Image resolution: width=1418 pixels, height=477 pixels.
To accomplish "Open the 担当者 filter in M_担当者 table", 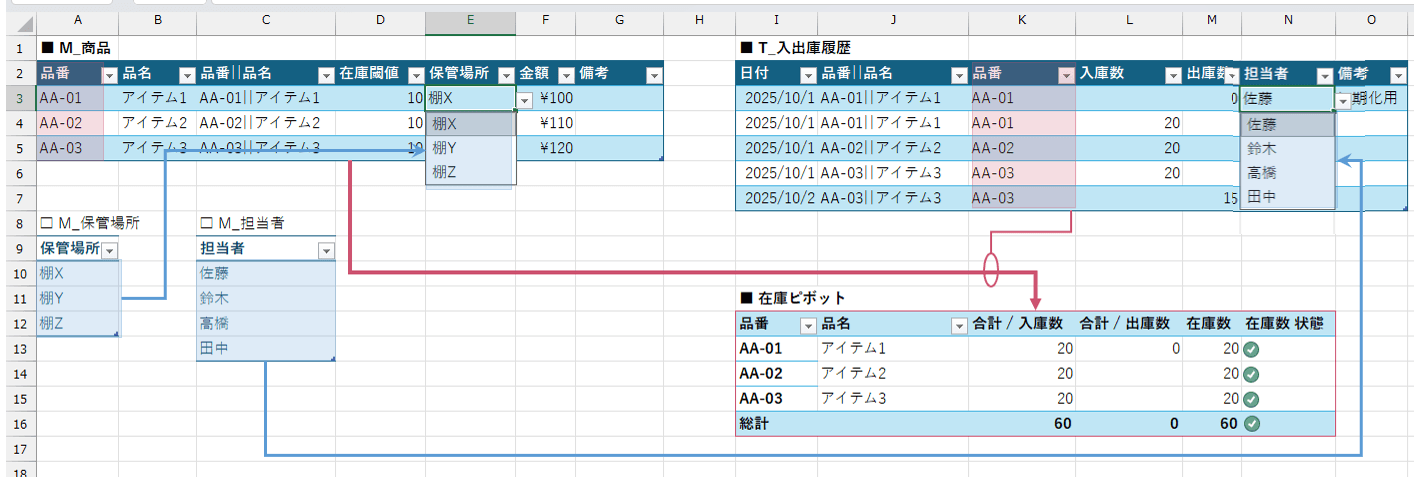I will point(325,250).
